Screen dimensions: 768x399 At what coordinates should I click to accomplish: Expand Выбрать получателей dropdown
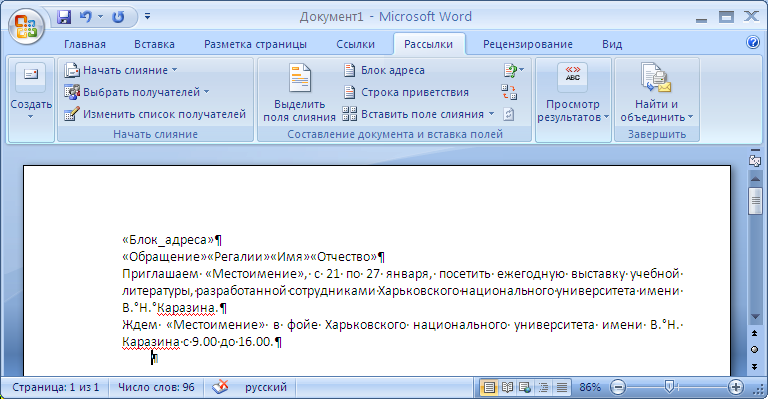tap(137, 92)
